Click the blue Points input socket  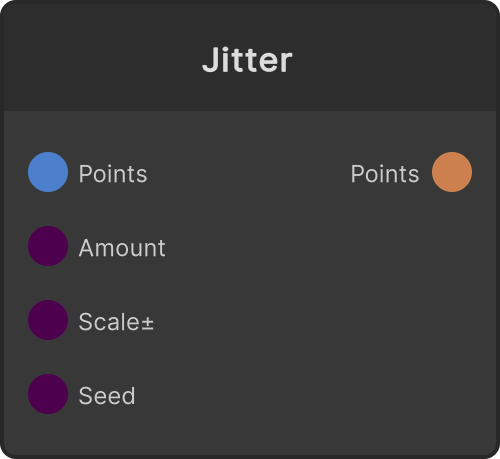tap(48, 172)
